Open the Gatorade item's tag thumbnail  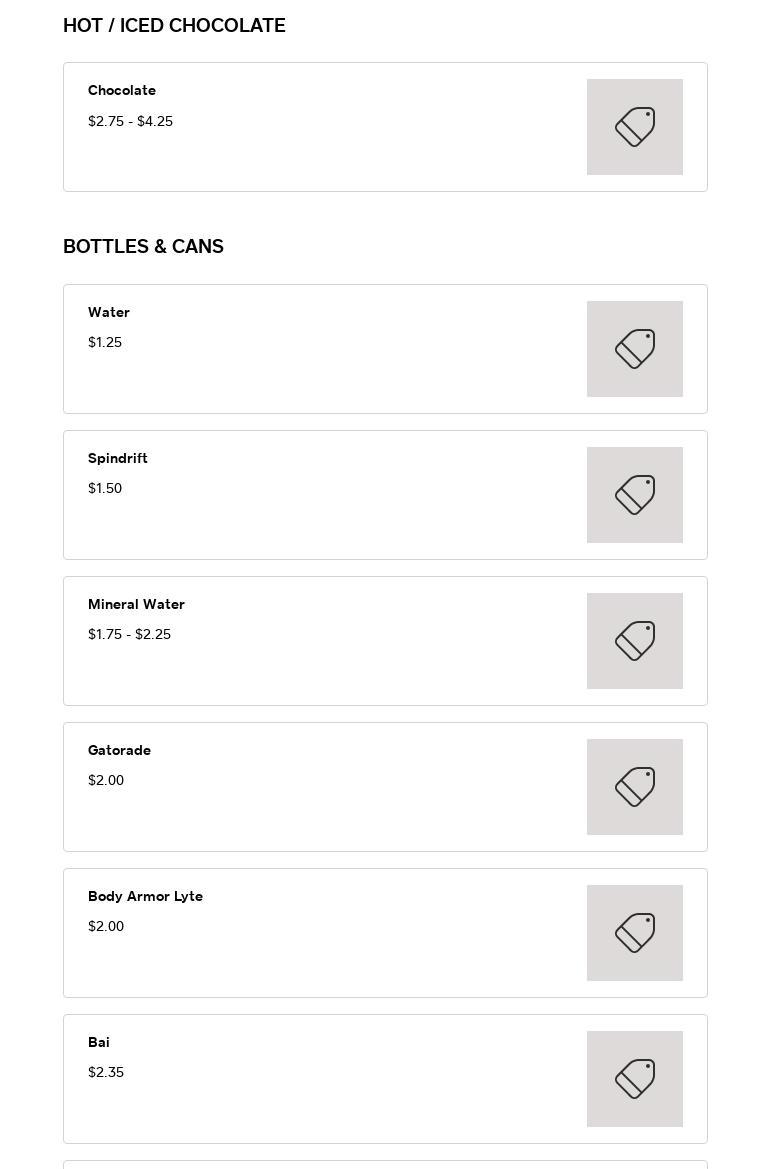coord(635,787)
